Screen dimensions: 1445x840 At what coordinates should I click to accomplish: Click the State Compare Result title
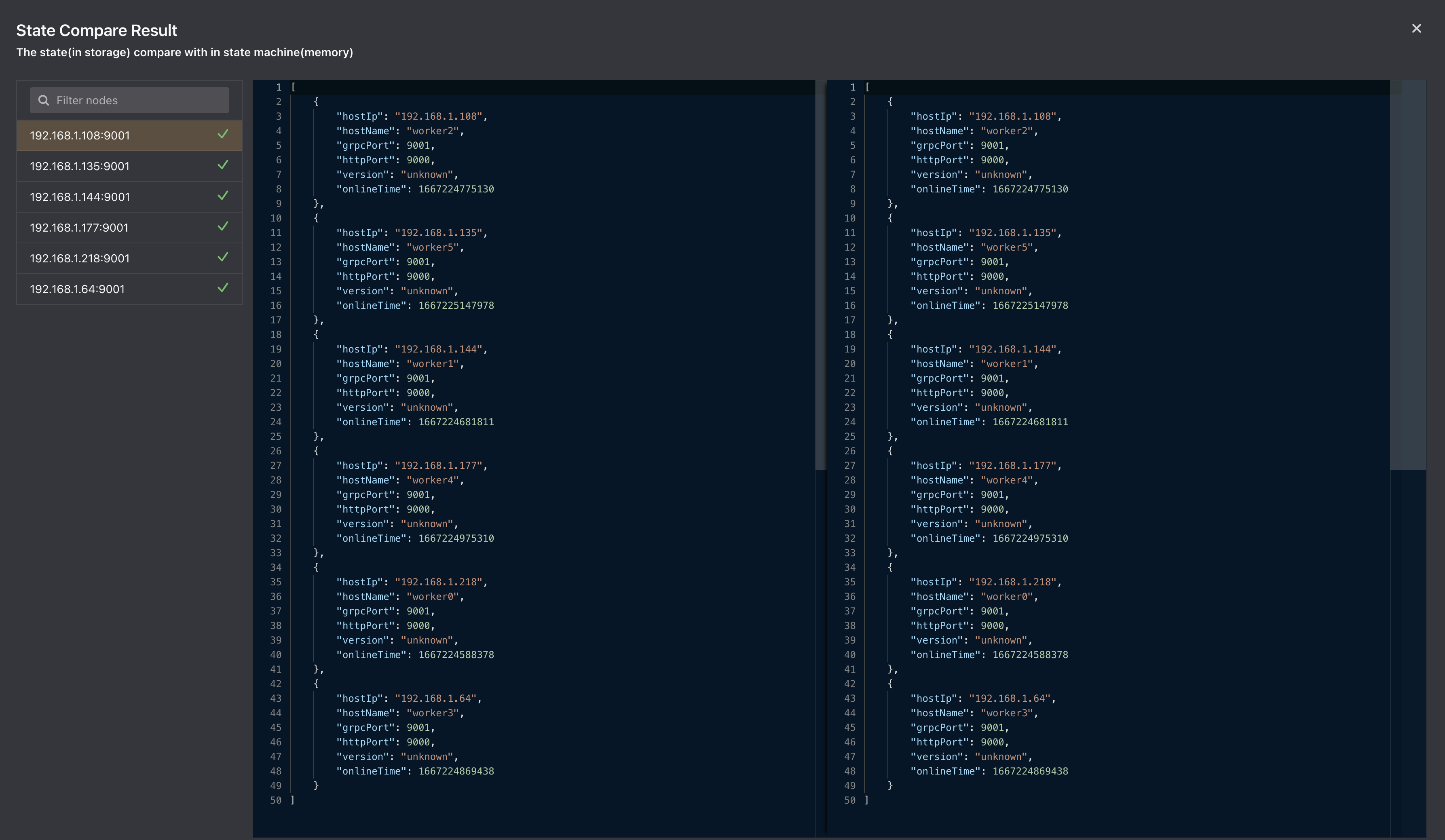coord(96,30)
